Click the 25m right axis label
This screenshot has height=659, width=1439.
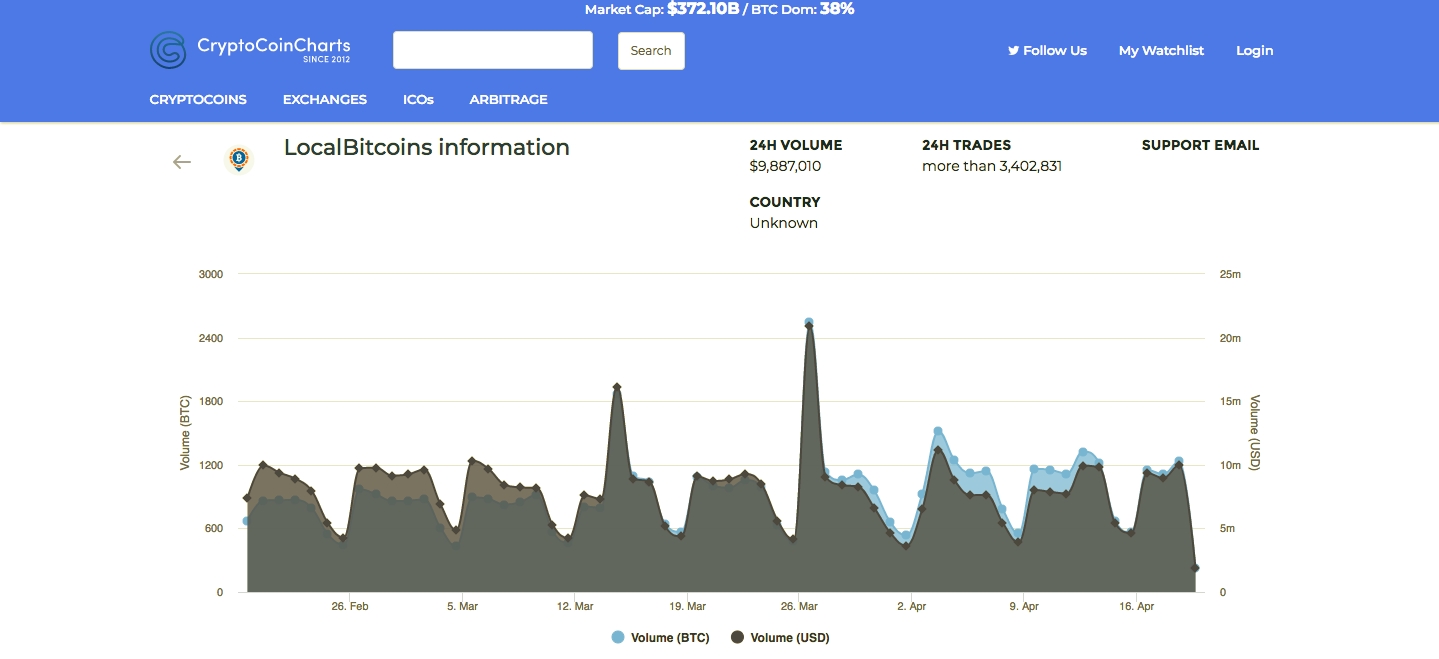(x=1231, y=274)
